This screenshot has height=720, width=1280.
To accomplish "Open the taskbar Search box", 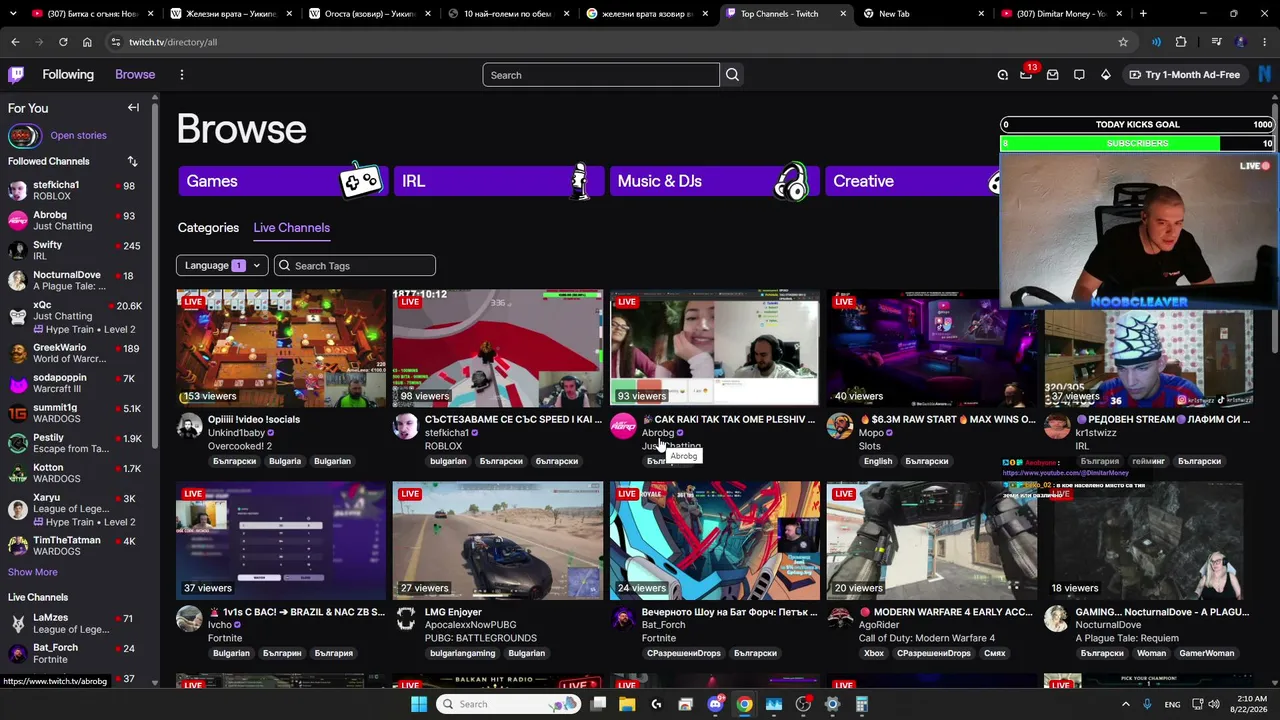I will tap(508, 704).
